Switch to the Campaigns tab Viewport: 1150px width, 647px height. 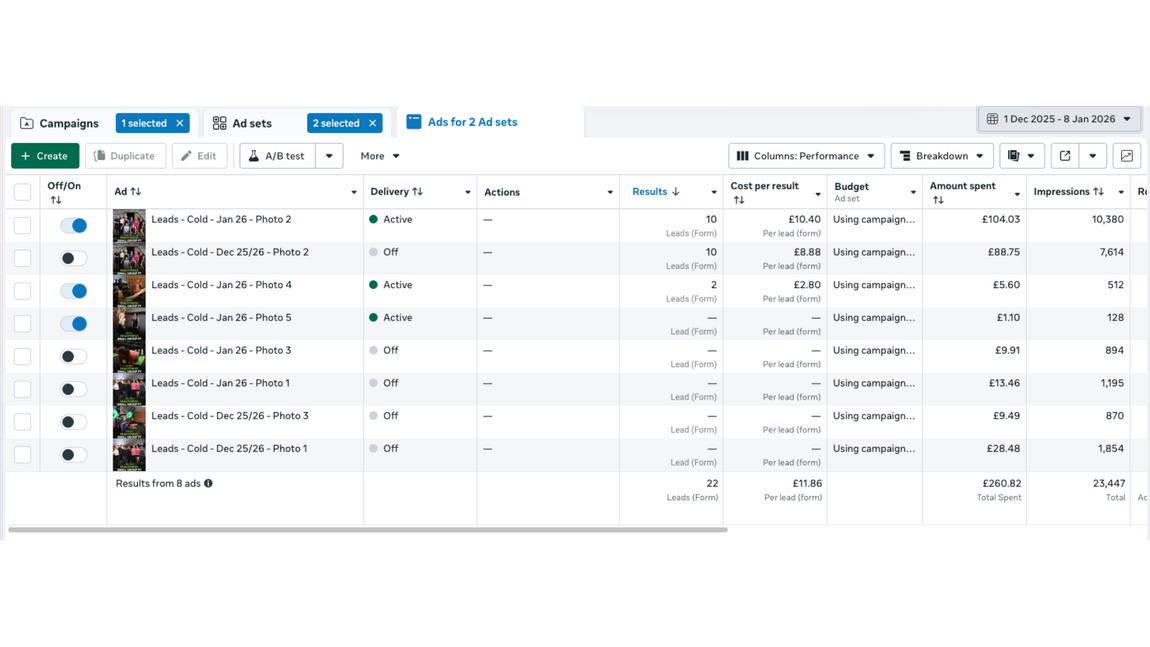click(x=60, y=123)
